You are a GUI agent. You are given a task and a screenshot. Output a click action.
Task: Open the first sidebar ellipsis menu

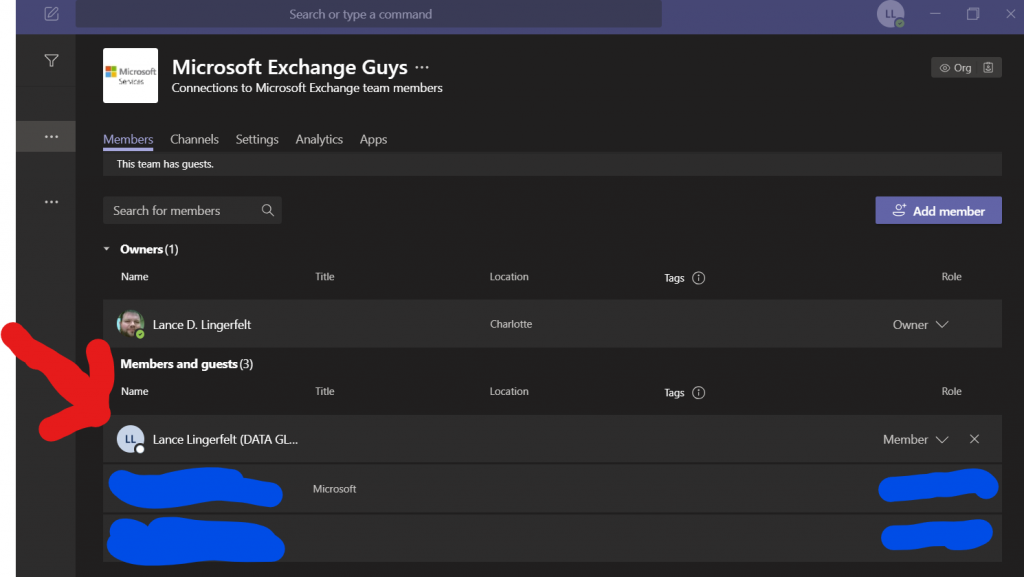pyautogui.click(x=52, y=136)
